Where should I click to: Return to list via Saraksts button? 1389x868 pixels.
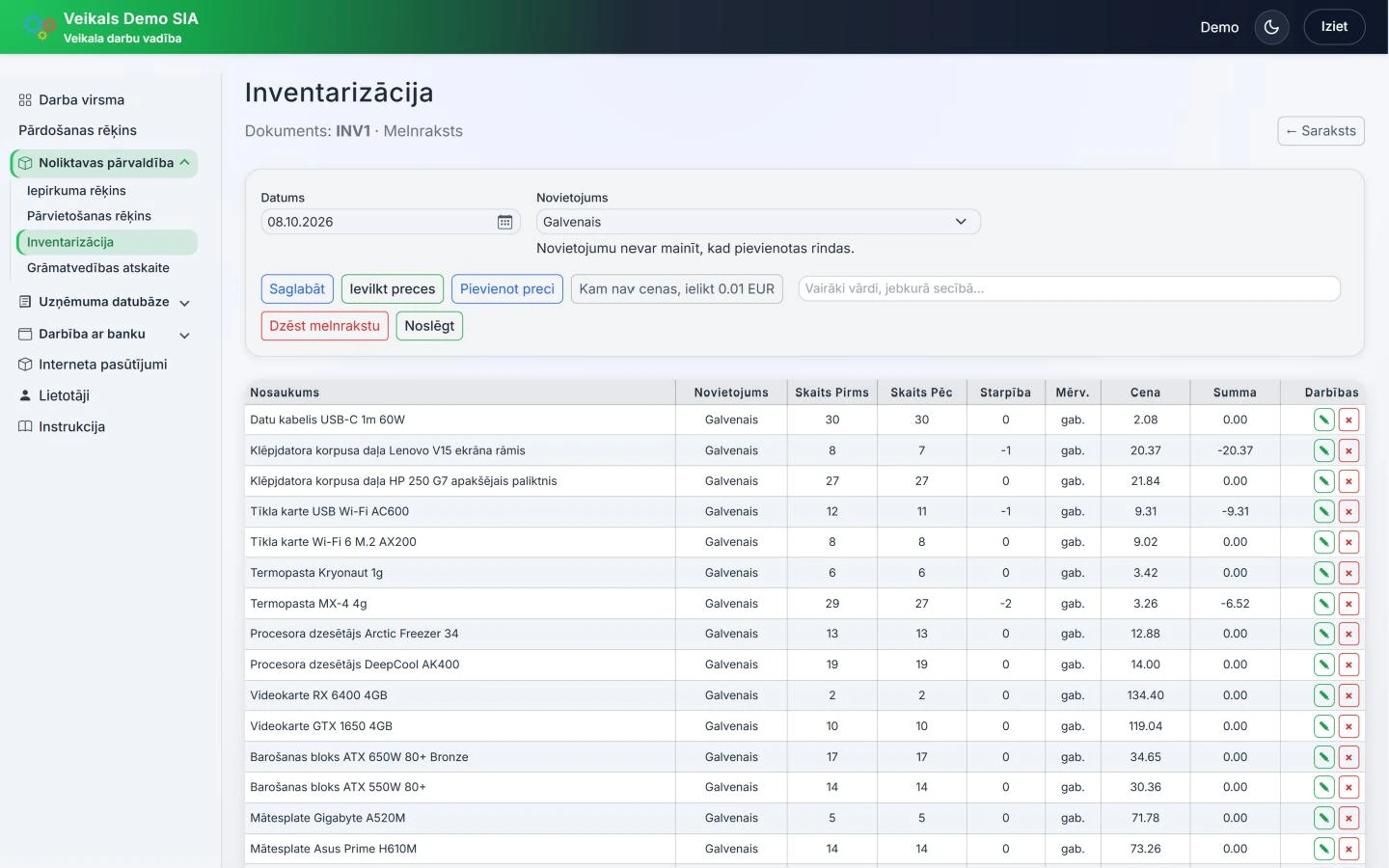pyautogui.click(x=1321, y=131)
